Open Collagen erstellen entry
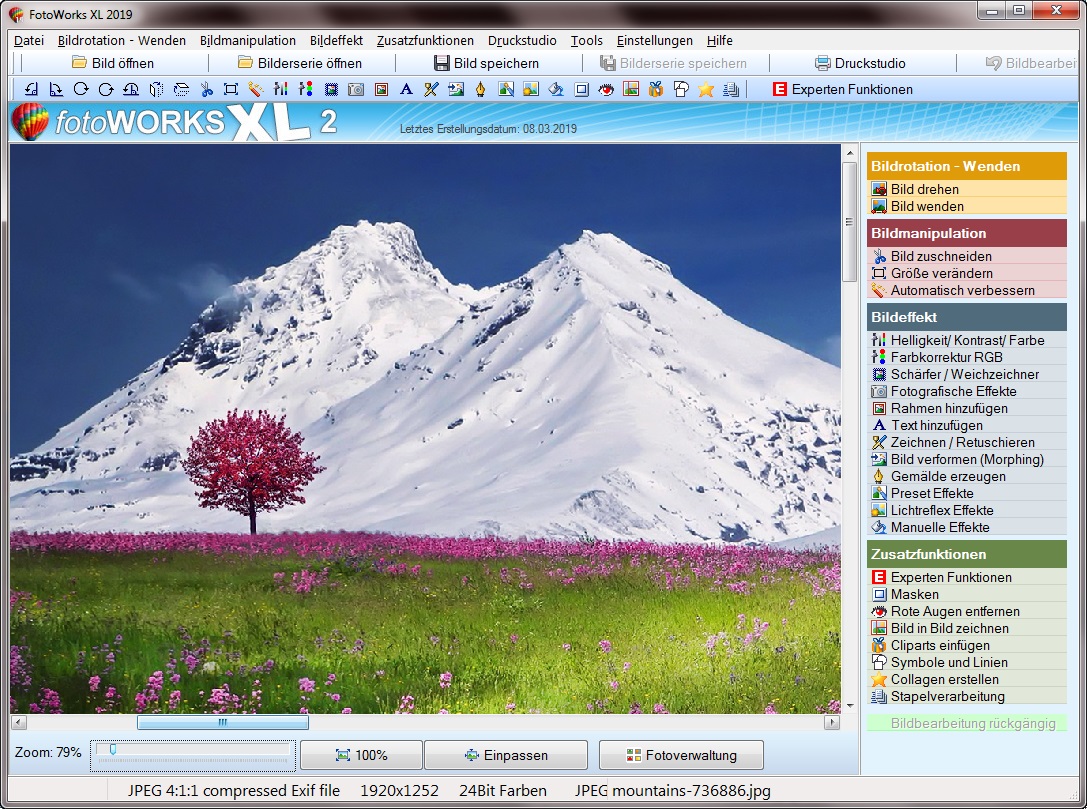Image resolution: width=1087 pixels, height=809 pixels. (967, 679)
